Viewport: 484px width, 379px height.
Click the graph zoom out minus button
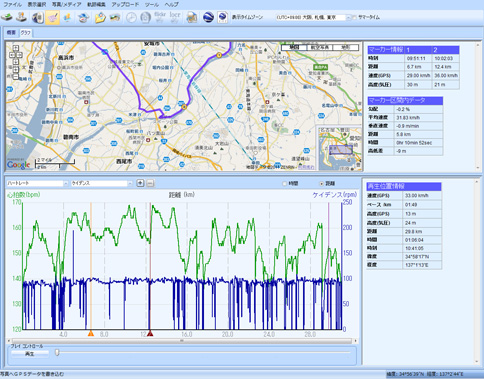tap(151, 183)
